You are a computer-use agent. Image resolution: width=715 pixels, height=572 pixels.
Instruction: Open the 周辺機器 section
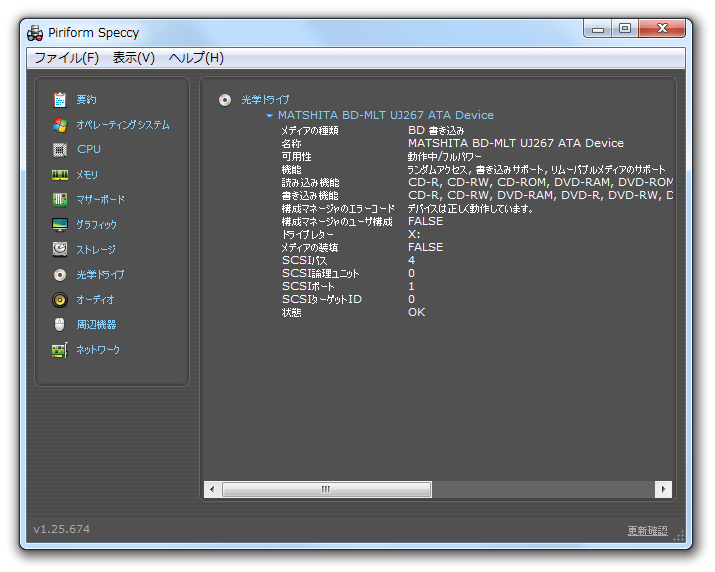(x=96, y=324)
